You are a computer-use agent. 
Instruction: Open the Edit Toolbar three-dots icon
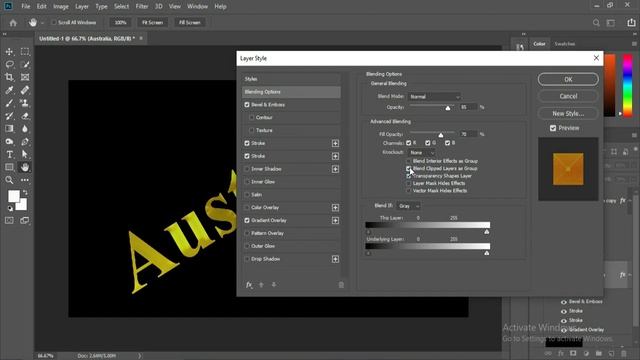pos(25,180)
